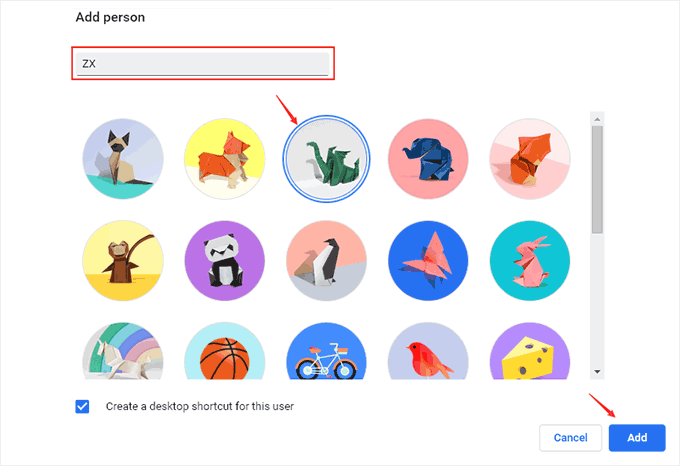Pick the pink origami rabbit avatar
680x466 pixels.
[x=529, y=261]
